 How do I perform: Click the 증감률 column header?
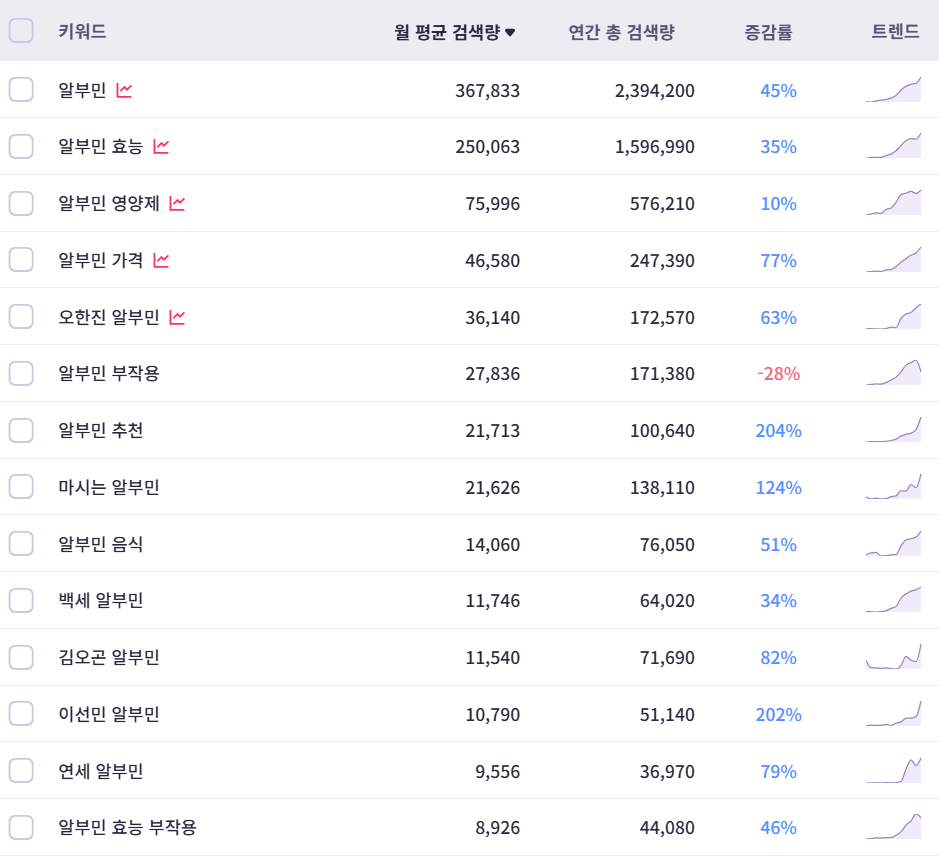pos(768,32)
